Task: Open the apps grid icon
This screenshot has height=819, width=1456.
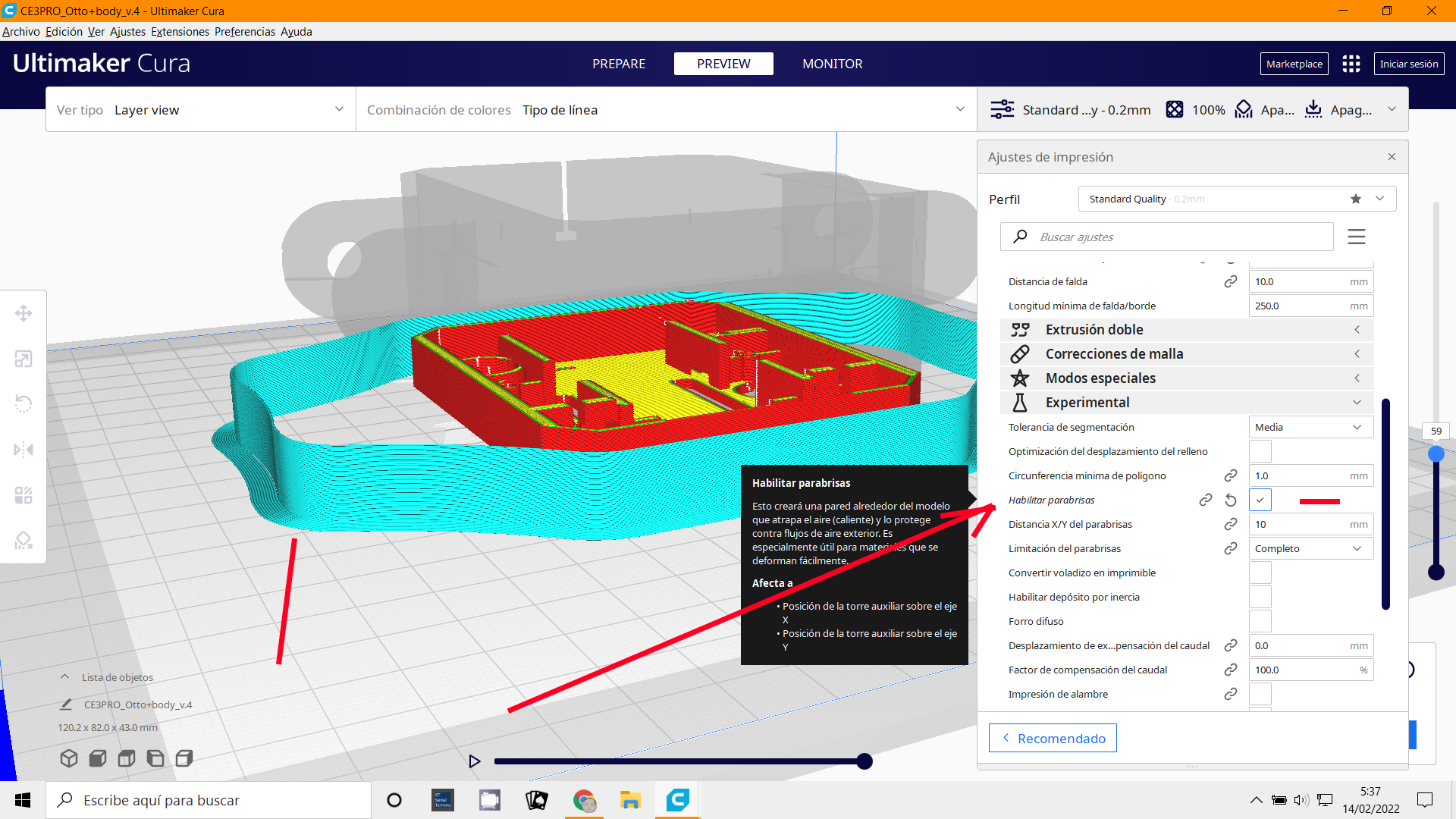Action: tap(1351, 64)
